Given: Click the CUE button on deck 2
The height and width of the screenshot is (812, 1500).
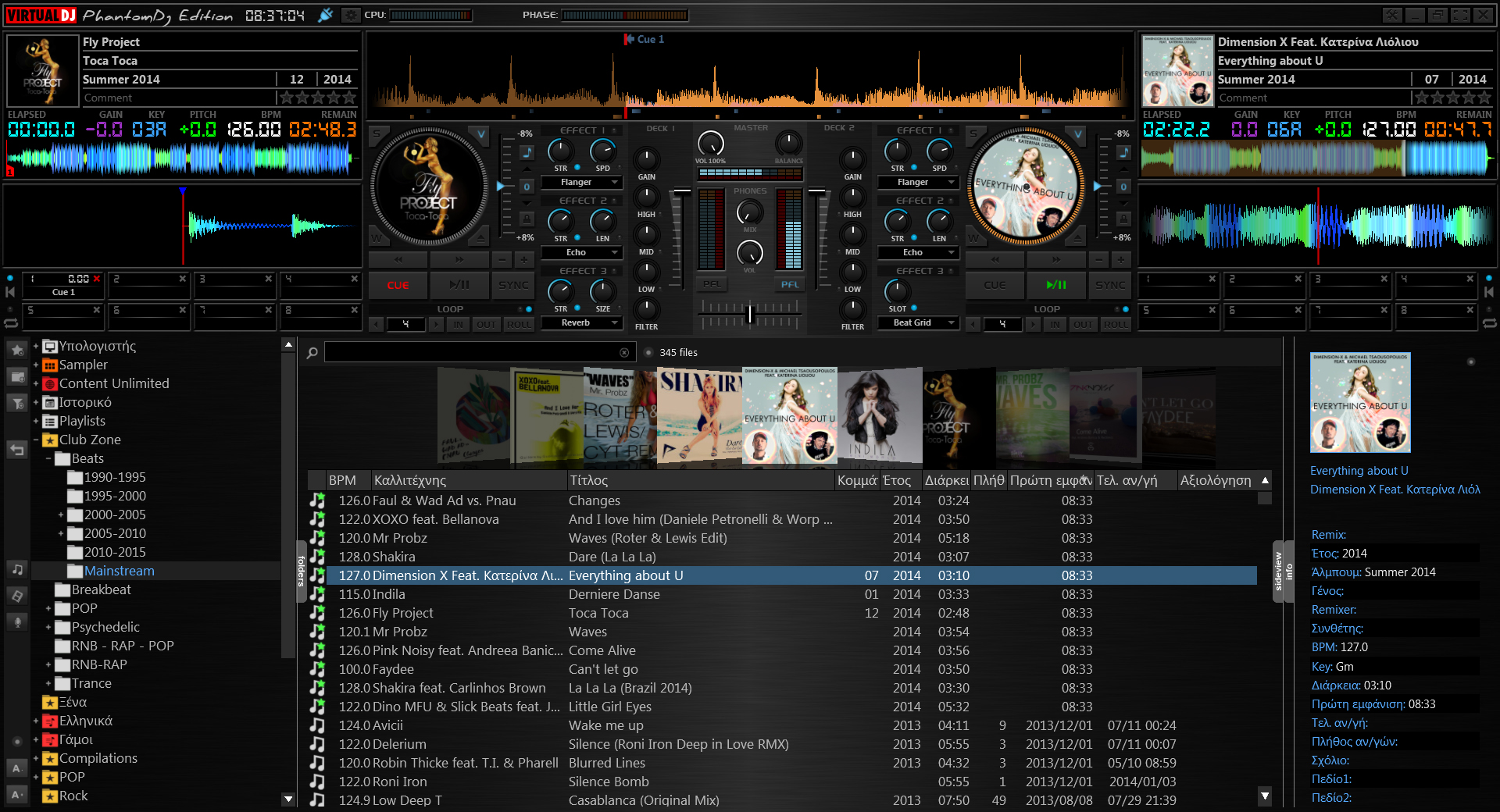Looking at the screenshot, I should coord(995,285).
